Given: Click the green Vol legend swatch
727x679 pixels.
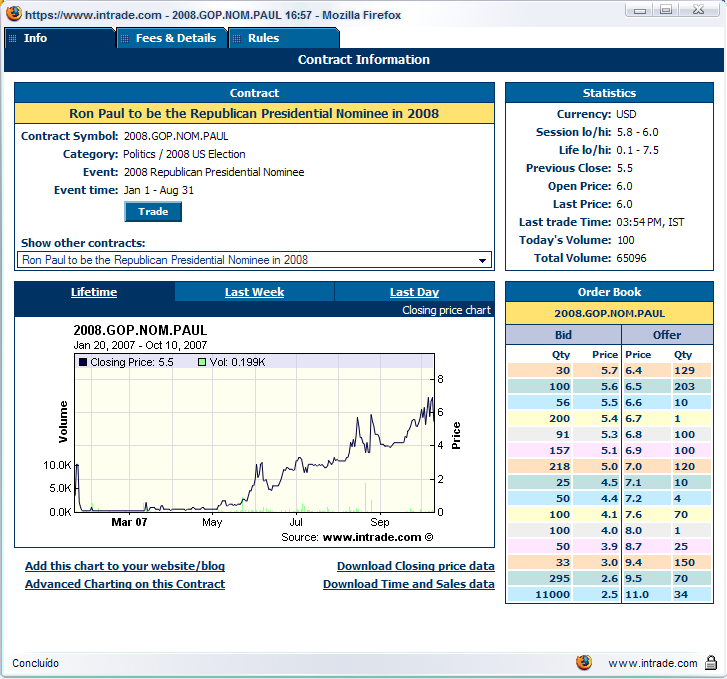Looking at the screenshot, I should (202, 362).
